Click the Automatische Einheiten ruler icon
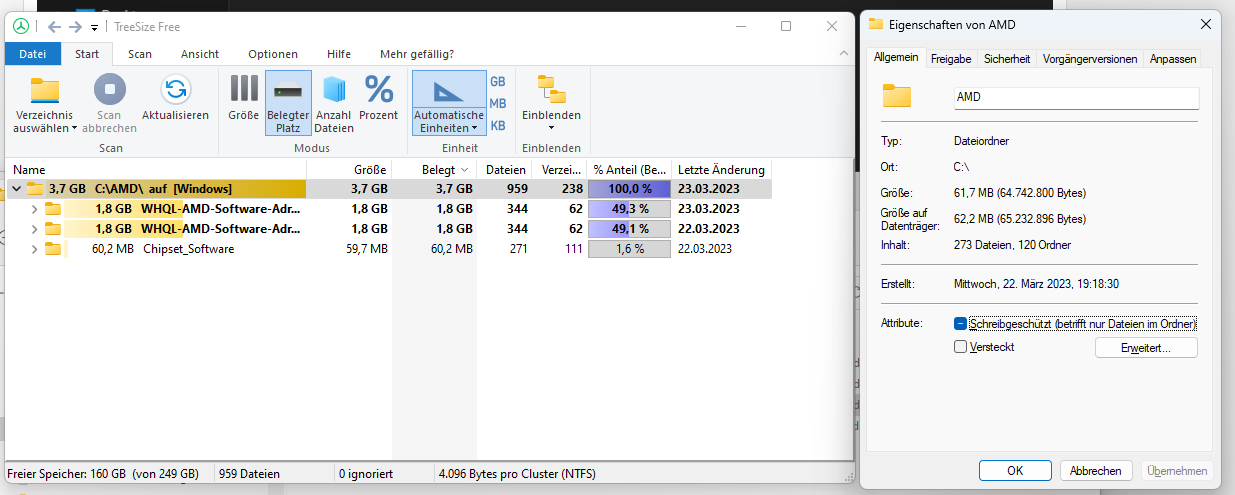This screenshot has width=1235, height=495. click(x=449, y=90)
